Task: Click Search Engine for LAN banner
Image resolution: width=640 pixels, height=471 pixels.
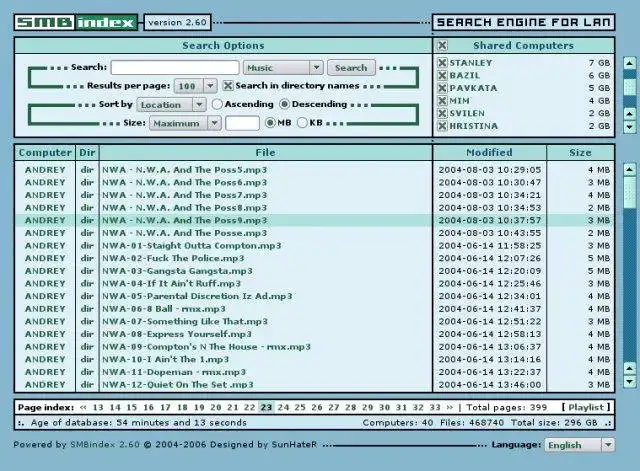Action: point(524,22)
